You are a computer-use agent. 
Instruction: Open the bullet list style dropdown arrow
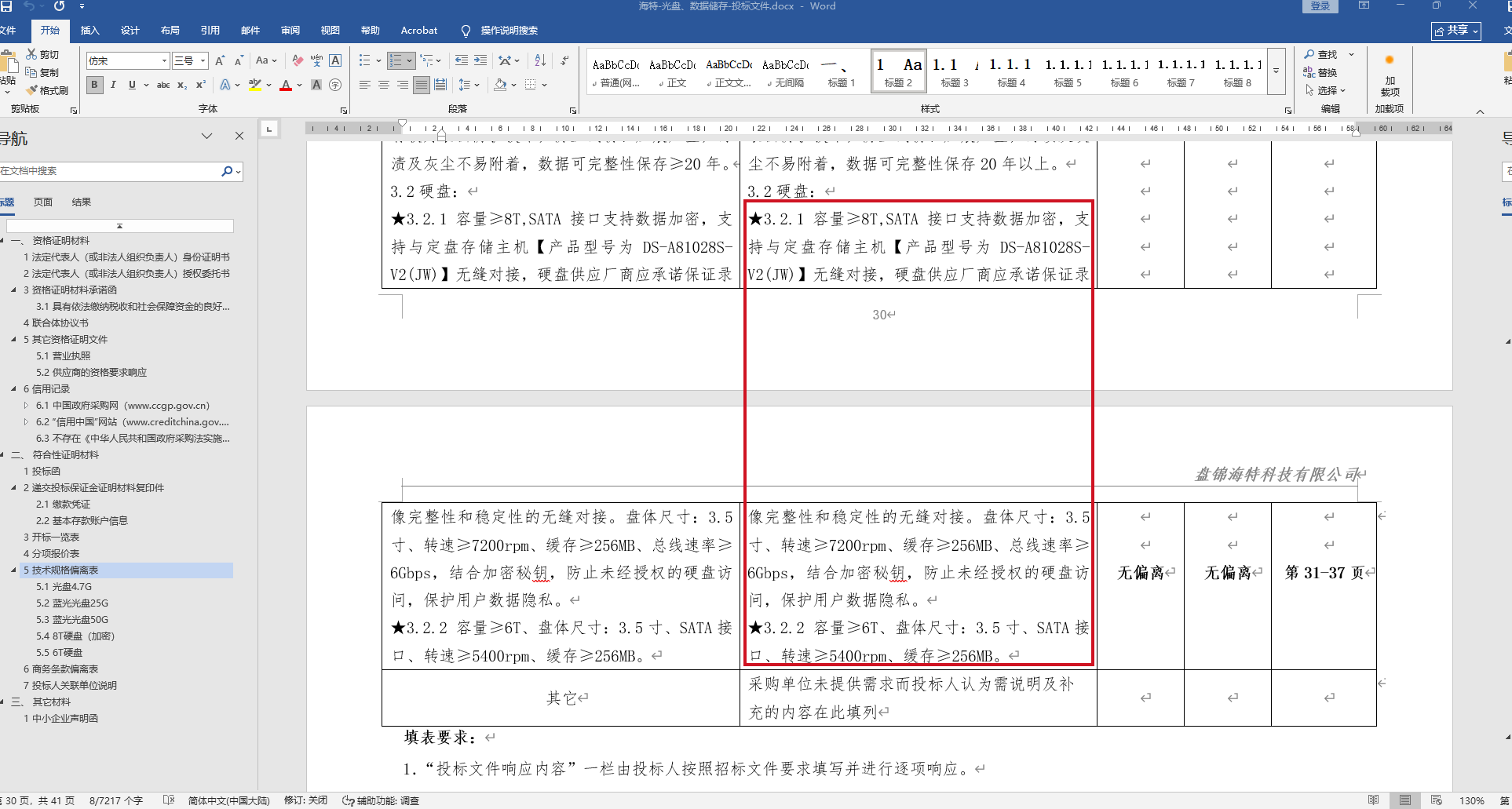click(378, 60)
